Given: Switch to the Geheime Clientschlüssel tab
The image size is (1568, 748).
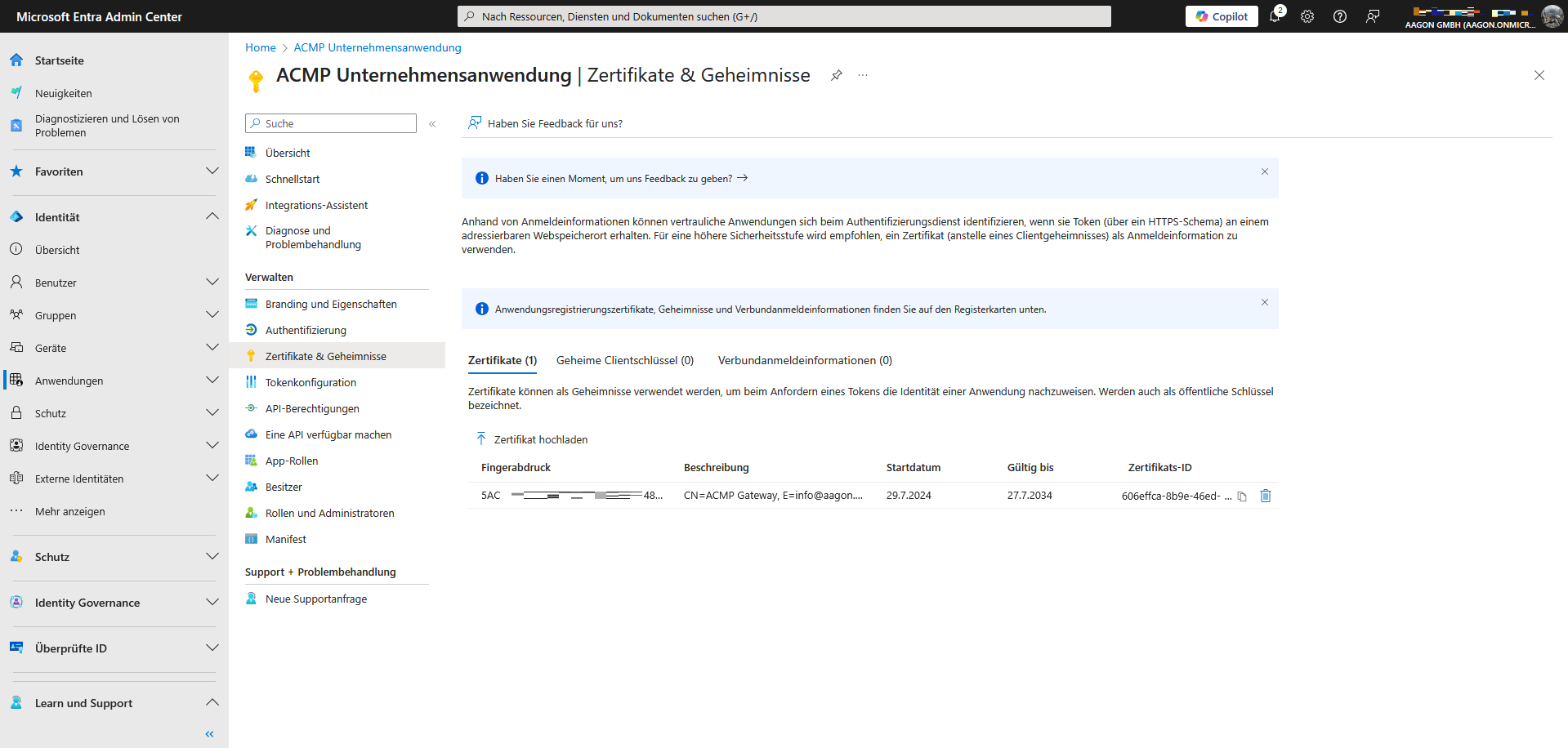Looking at the screenshot, I should 624,360.
